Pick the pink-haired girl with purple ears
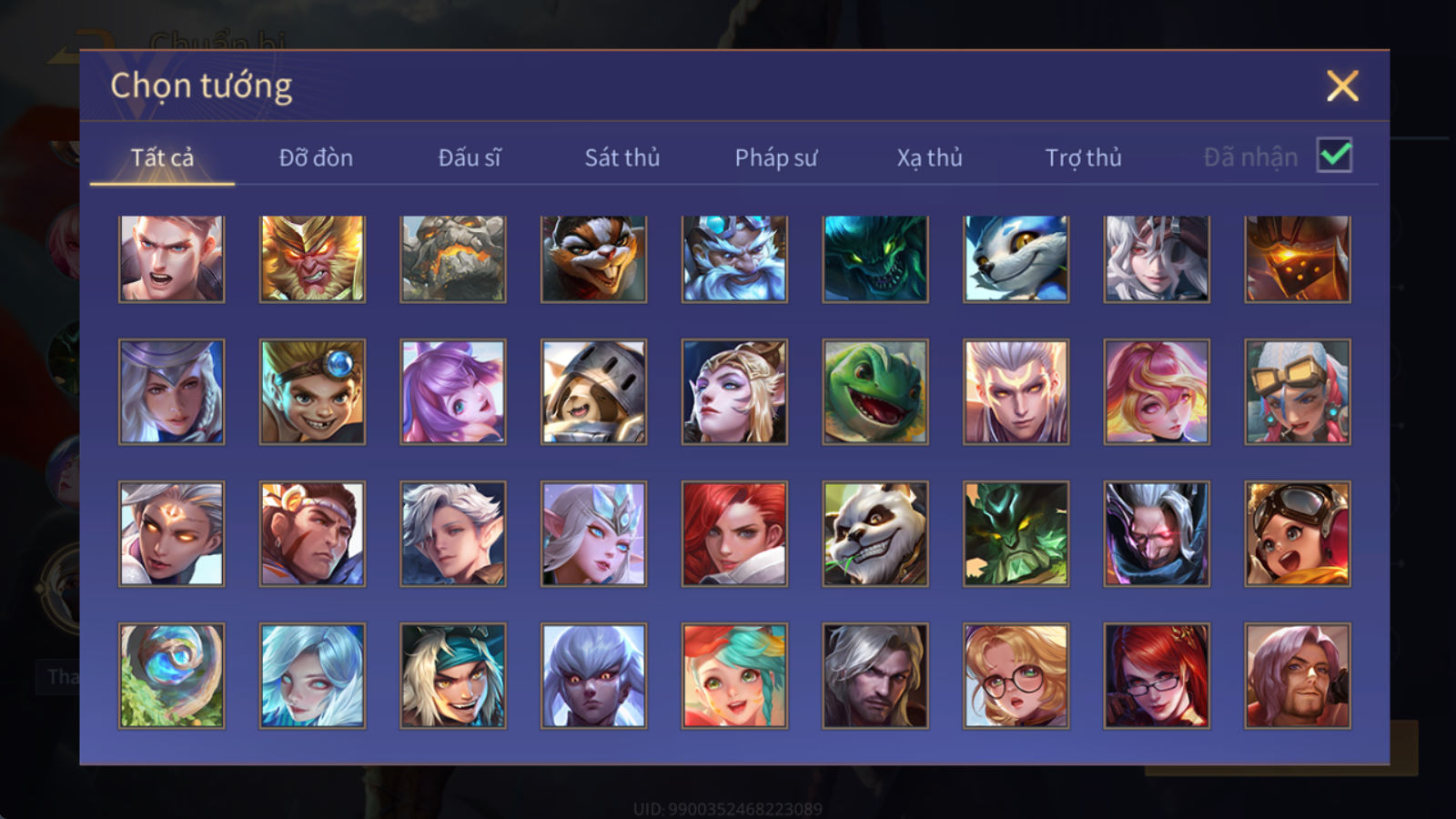Image resolution: width=1456 pixels, height=819 pixels. click(x=453, y=392)
